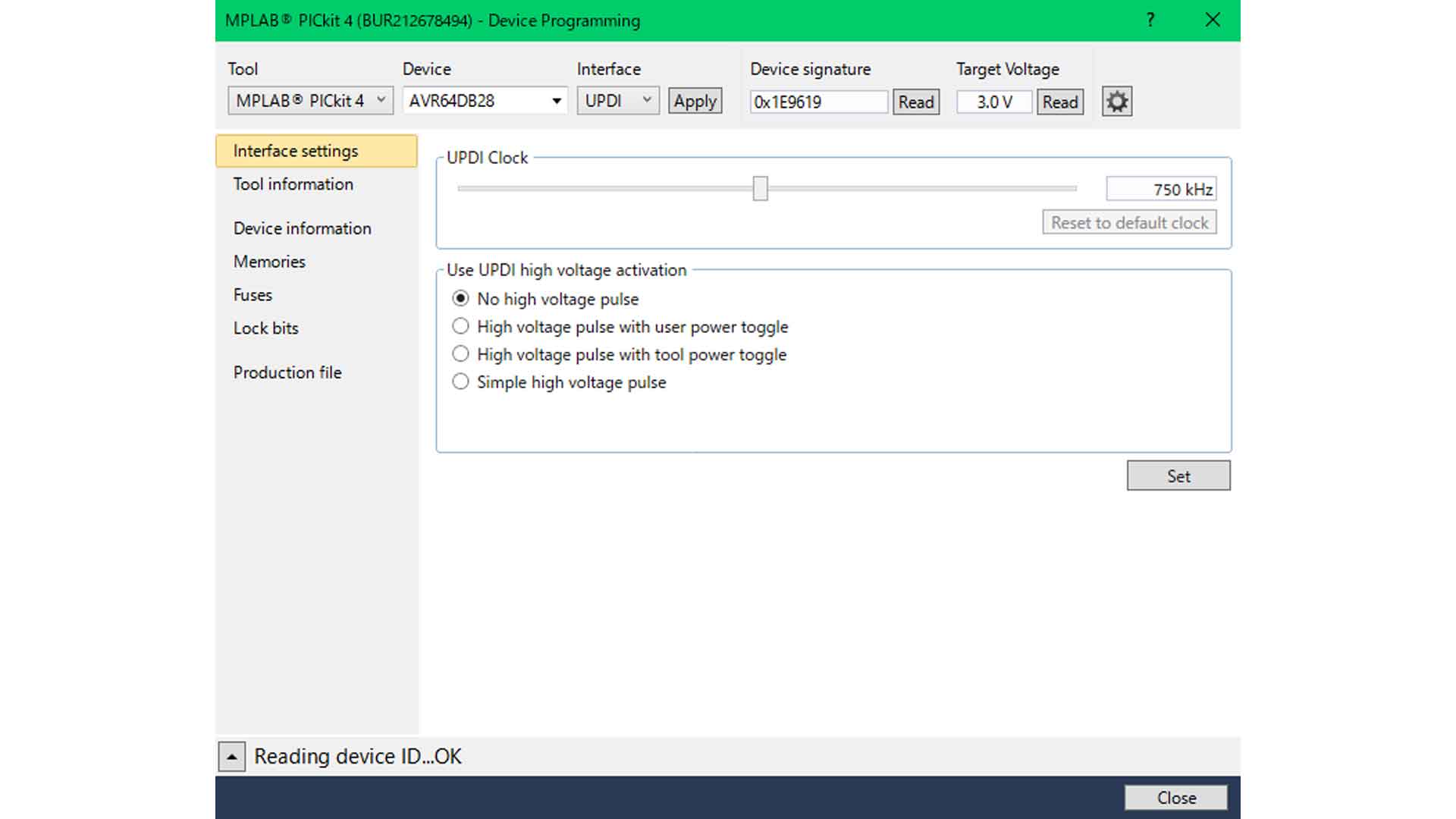This screenshot has height=819, width=1456.
Task: Click the Device signature field 0x1E9619
Action: coord(819,102)
